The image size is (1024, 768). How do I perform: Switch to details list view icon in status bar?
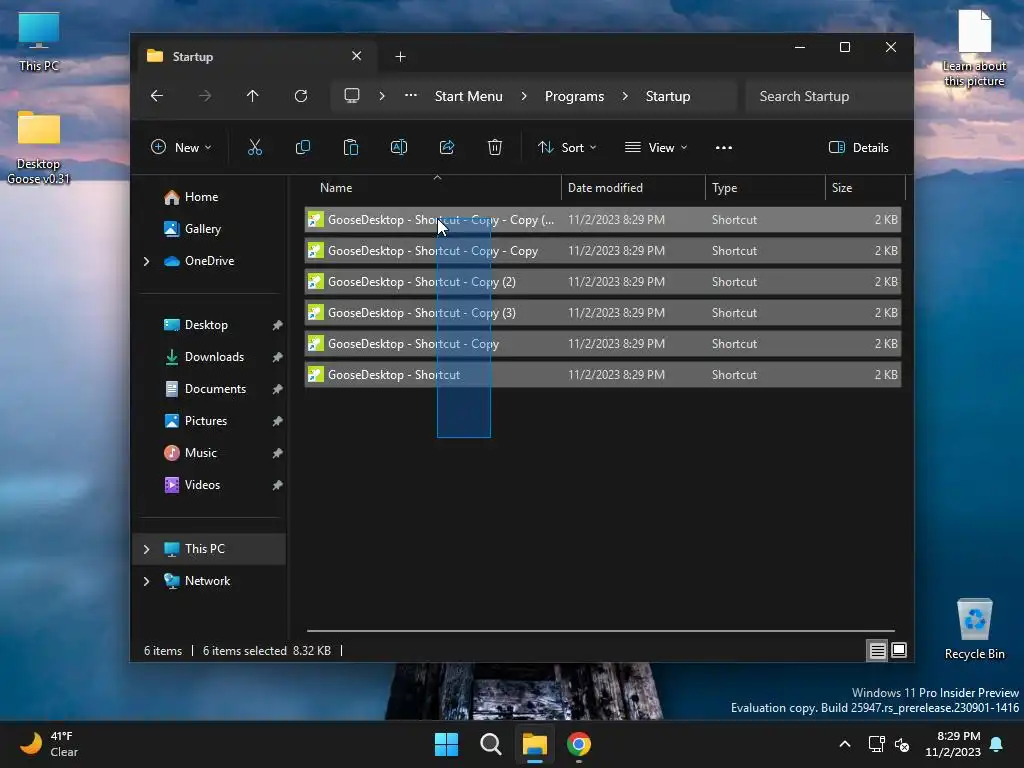[x=877, y=650]
